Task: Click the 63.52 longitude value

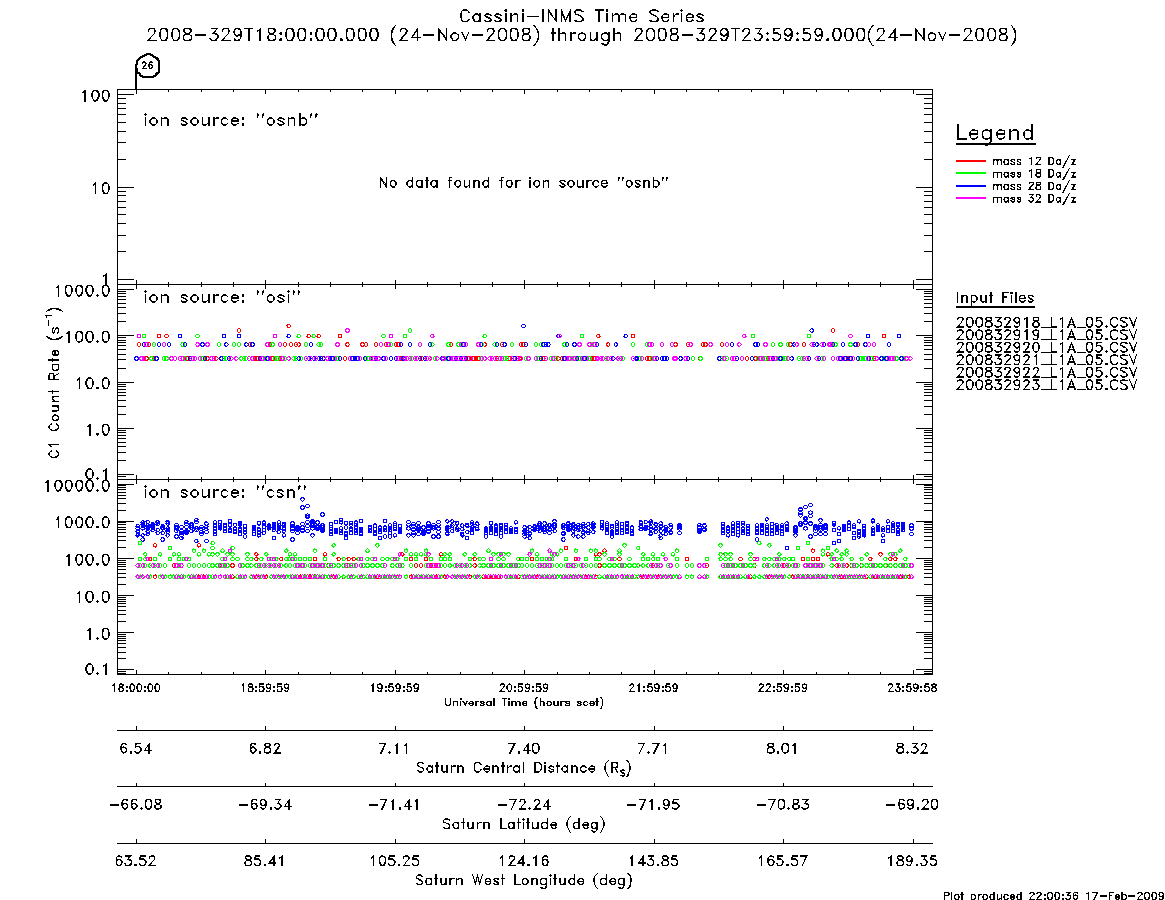Action: [135, 861]
